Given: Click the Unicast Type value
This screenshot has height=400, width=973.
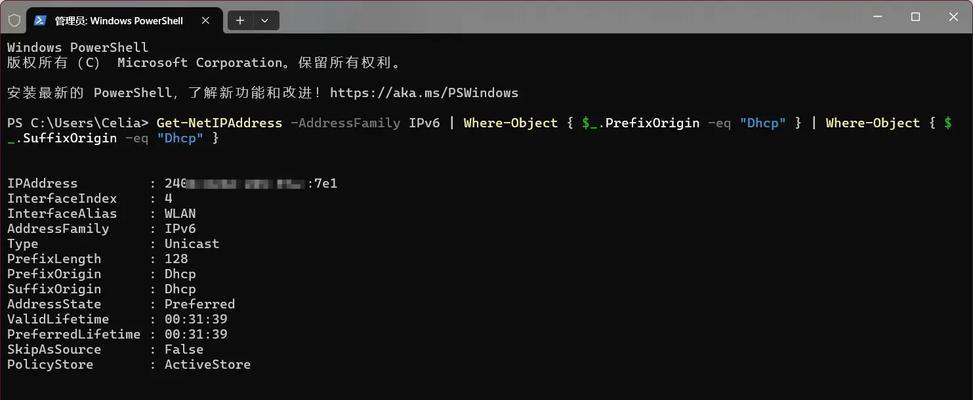Looking at the screenshot, I should pyautogui.click(x=192, y=244).
